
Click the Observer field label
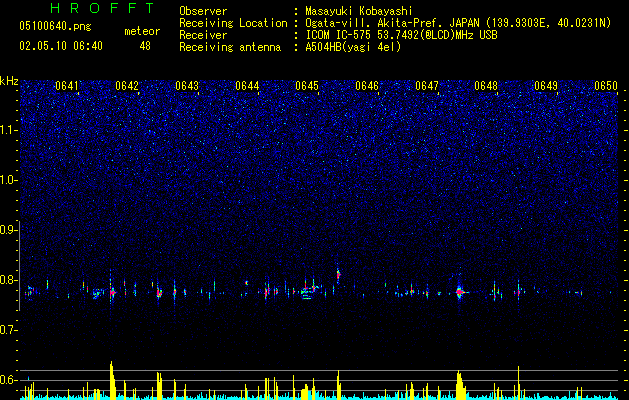click(203, 11)
